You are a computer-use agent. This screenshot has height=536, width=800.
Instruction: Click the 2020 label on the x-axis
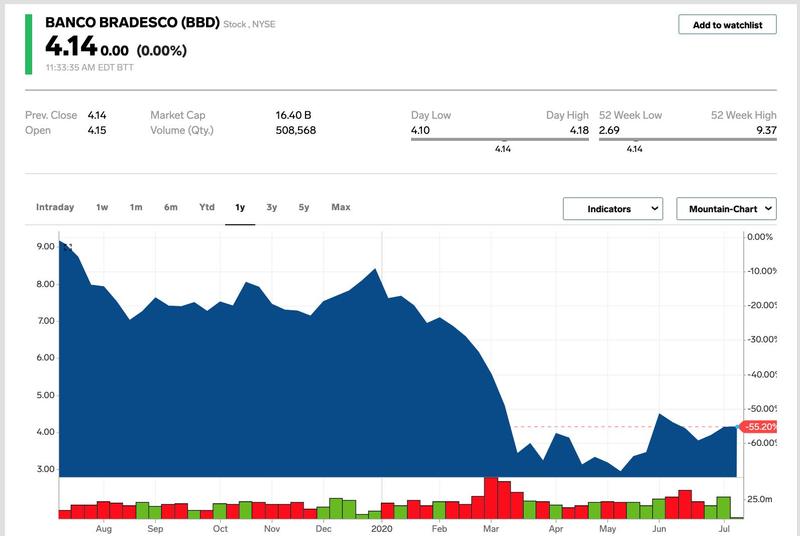382,528
